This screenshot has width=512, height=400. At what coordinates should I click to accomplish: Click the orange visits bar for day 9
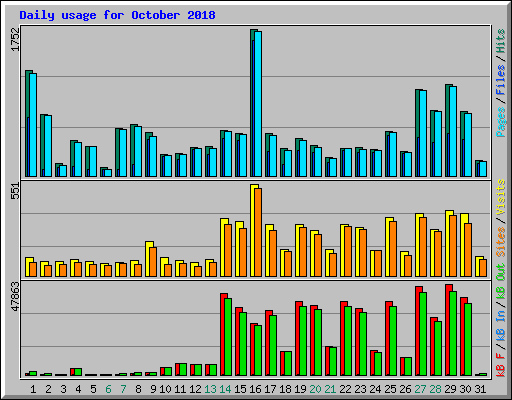coord(153,262)
